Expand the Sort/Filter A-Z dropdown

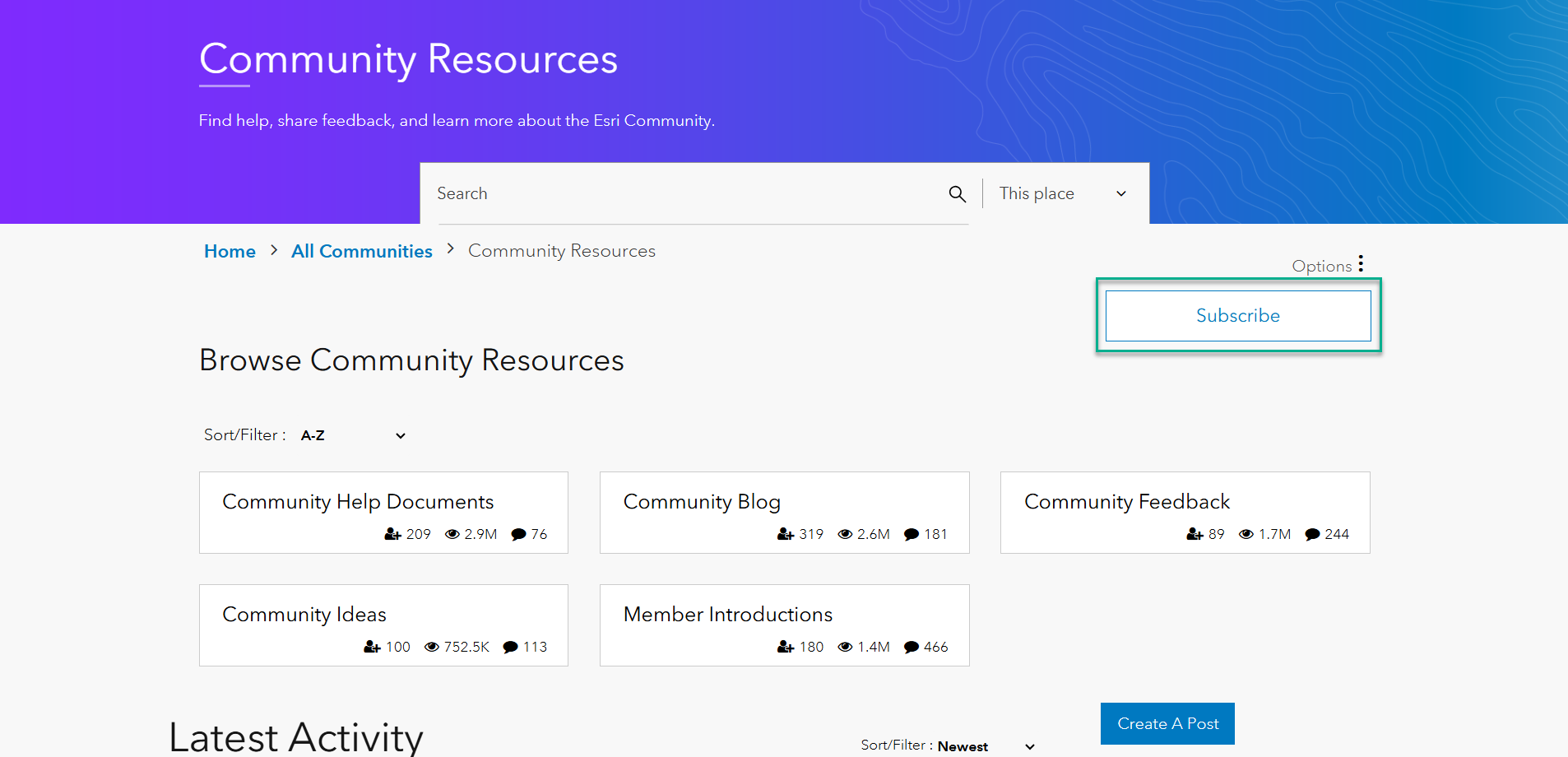[352, 435]
